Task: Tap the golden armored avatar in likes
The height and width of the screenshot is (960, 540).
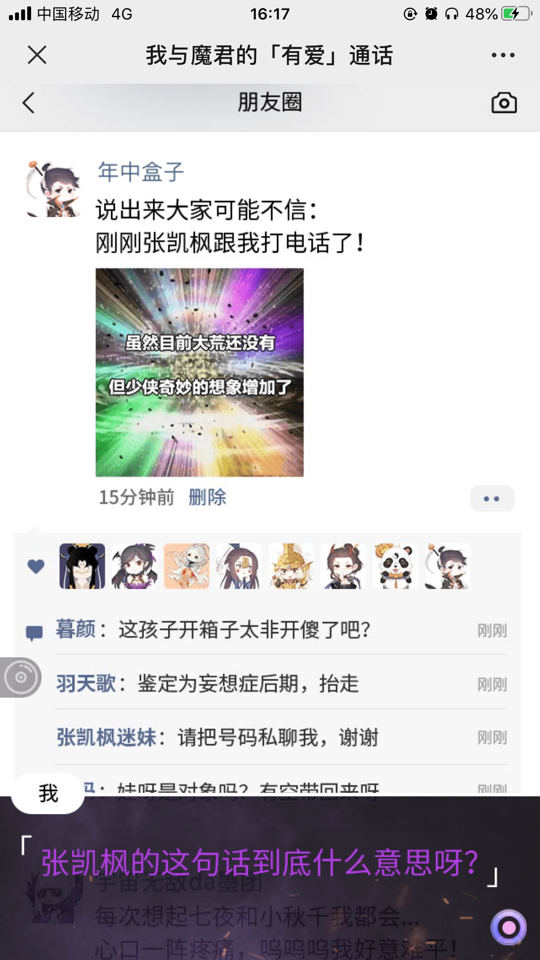Action: pyautogui.click(x=291, y=566)
